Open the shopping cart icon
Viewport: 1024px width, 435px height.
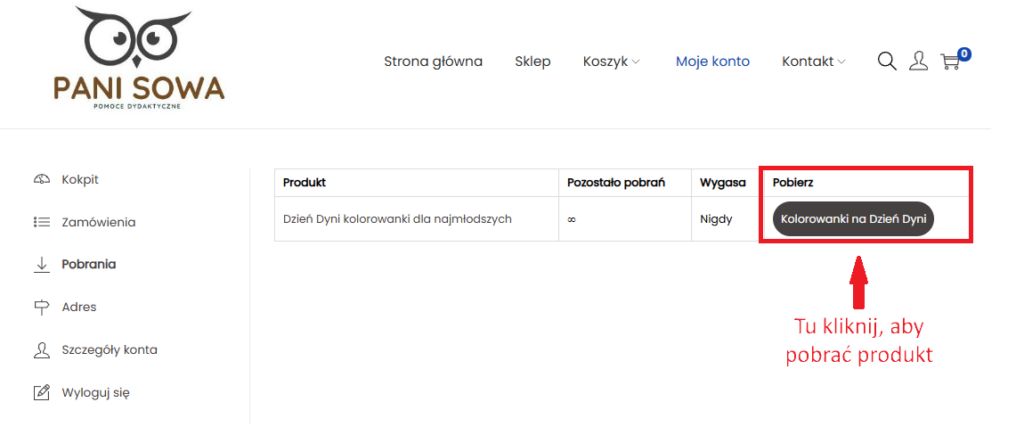click(x=950, y=63)
